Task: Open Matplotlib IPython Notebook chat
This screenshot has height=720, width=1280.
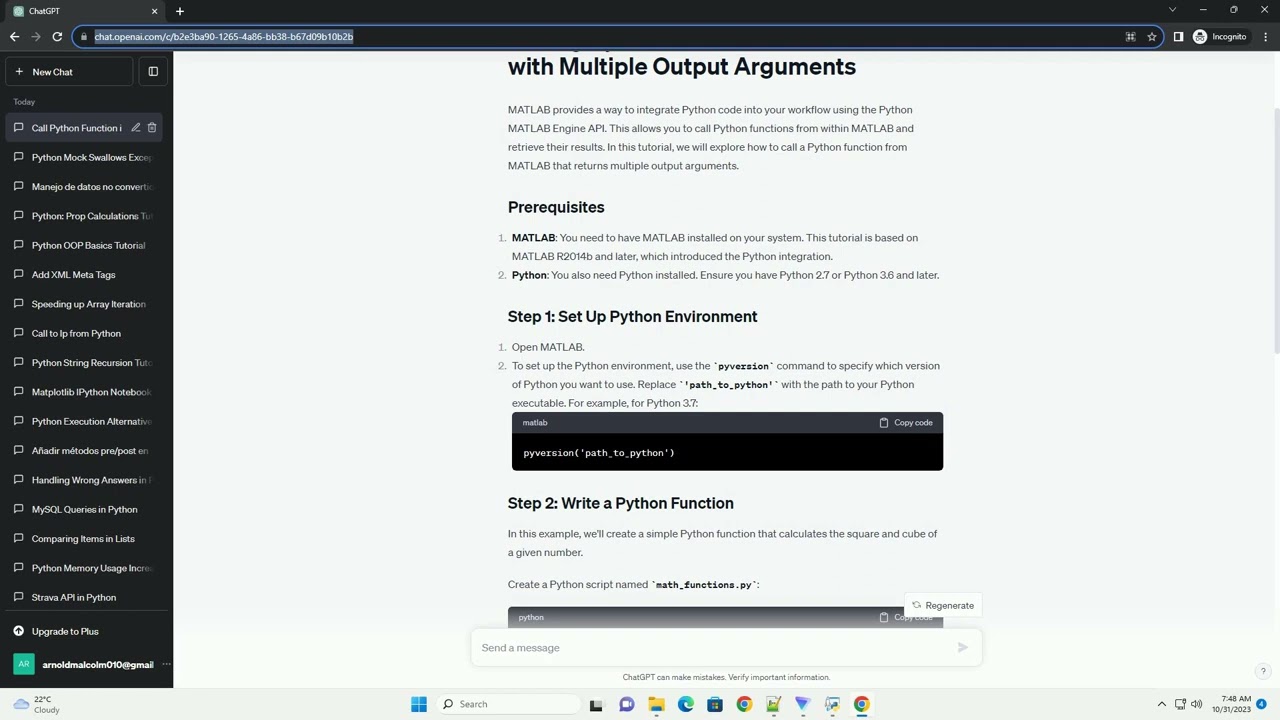Action: coord(86,392)
